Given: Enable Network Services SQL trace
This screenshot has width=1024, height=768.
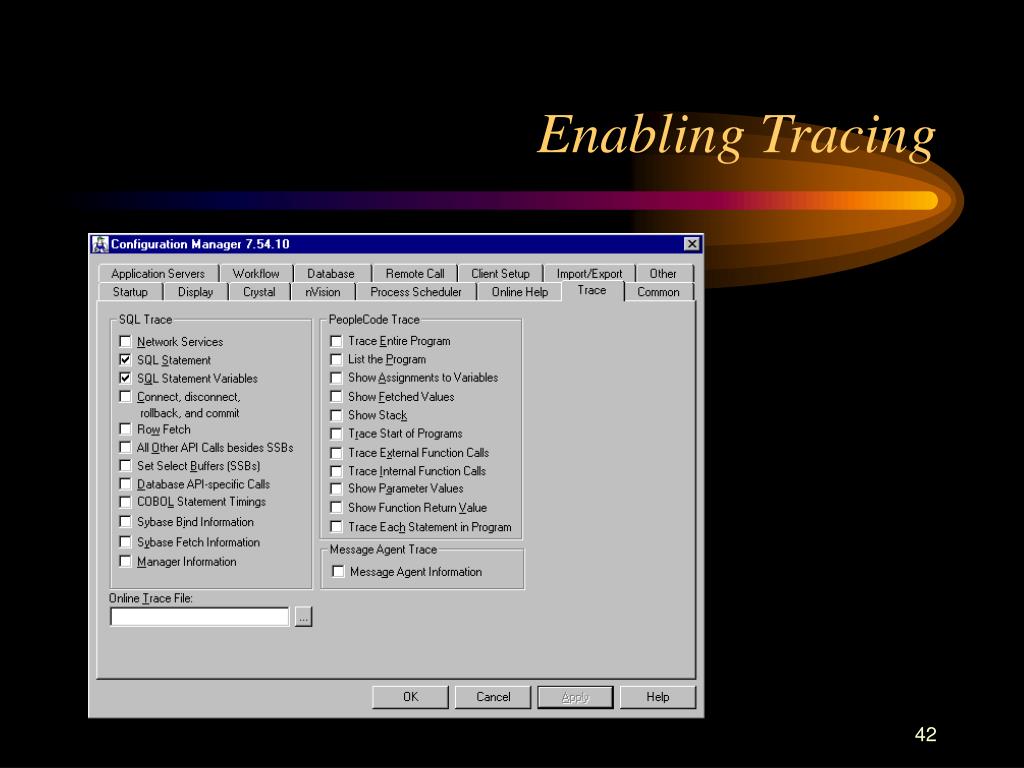Looking at the screenshot, I should (x=125, y=342).
